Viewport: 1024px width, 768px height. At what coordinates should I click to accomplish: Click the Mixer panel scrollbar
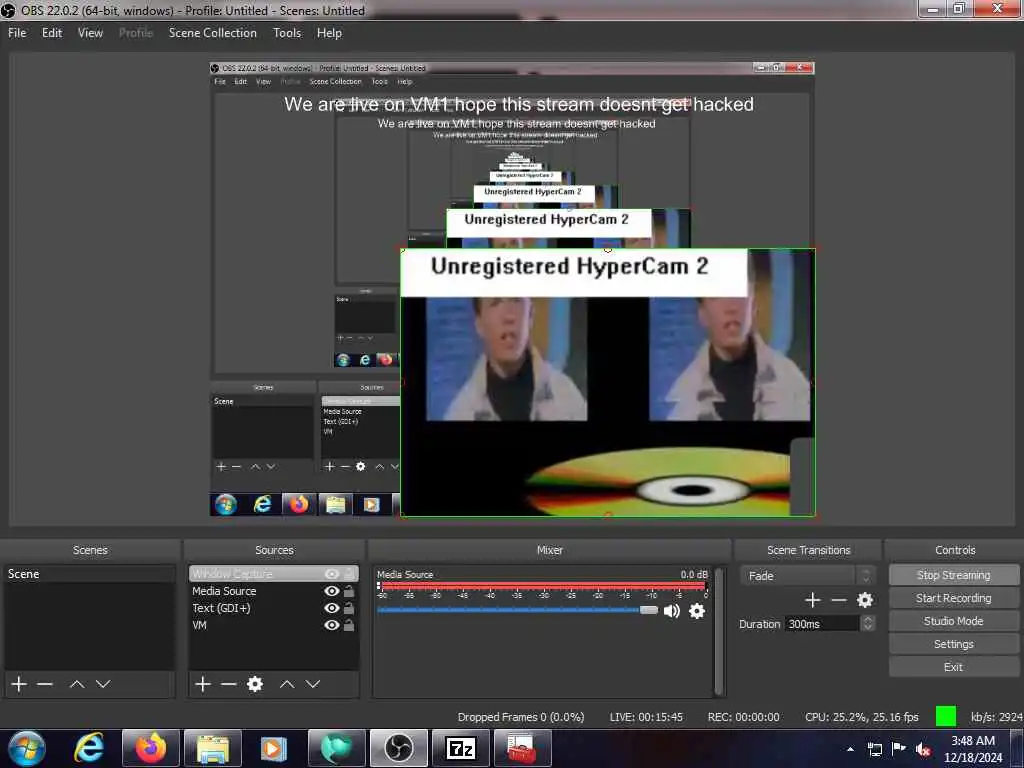(x=719, y=631)
